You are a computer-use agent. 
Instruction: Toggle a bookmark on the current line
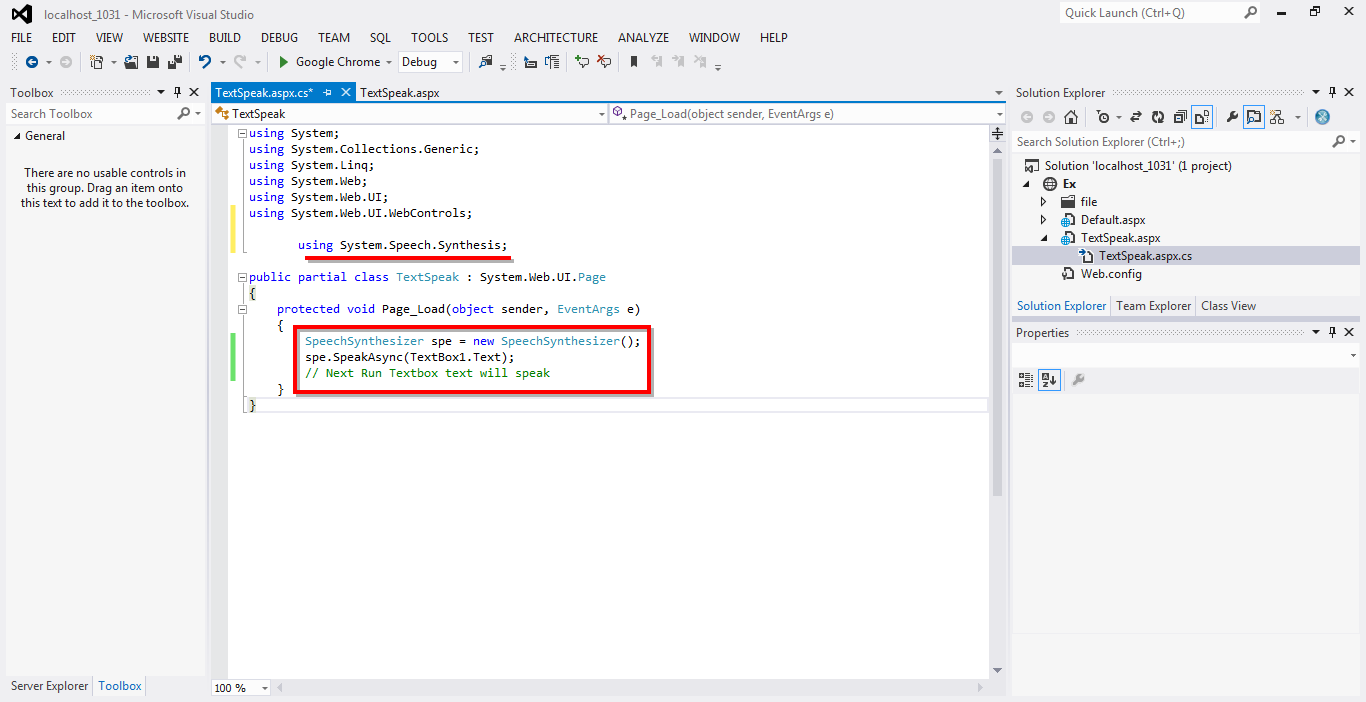click(x=634, y=61)
